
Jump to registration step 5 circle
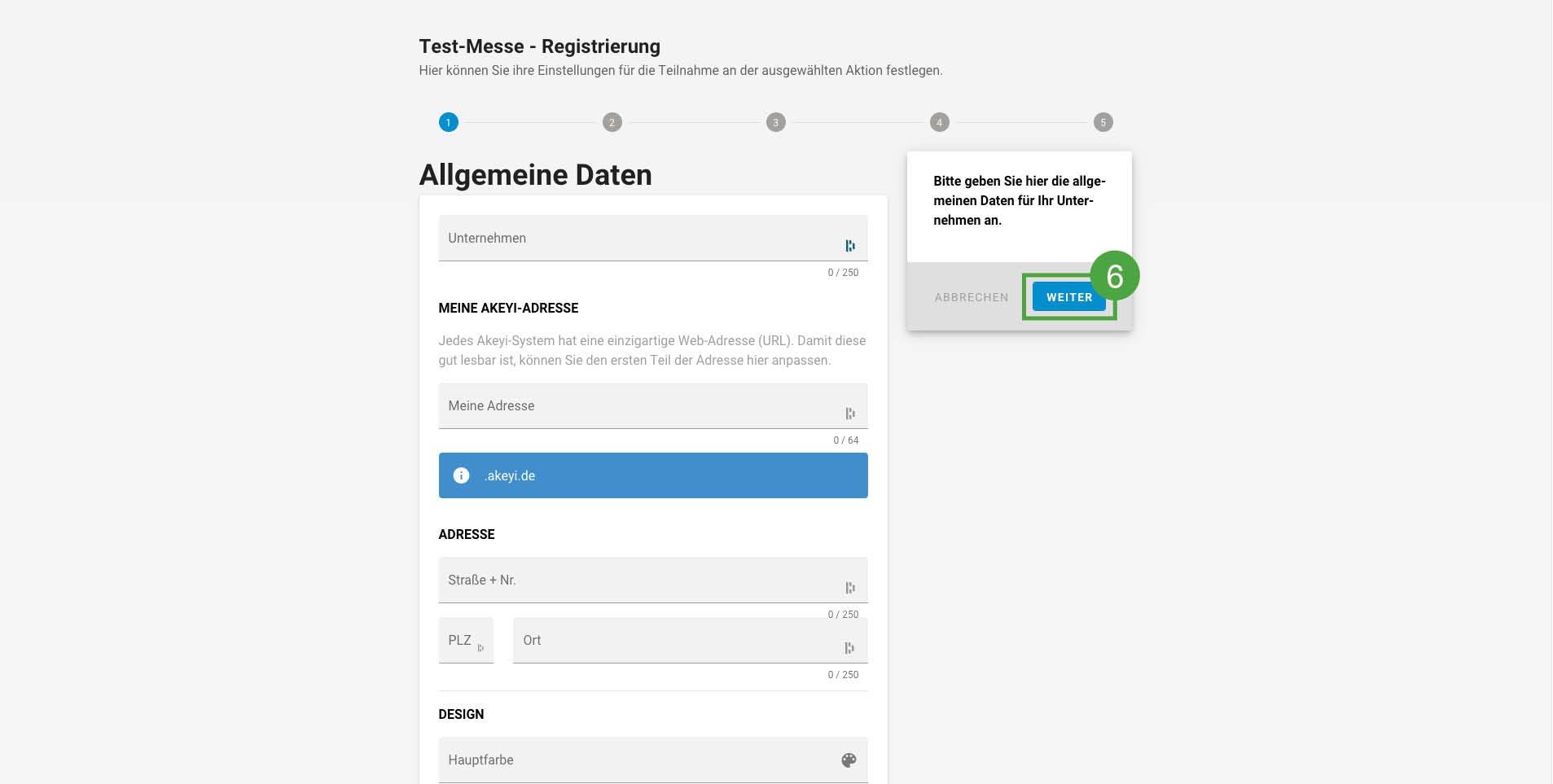[1103, 122]
